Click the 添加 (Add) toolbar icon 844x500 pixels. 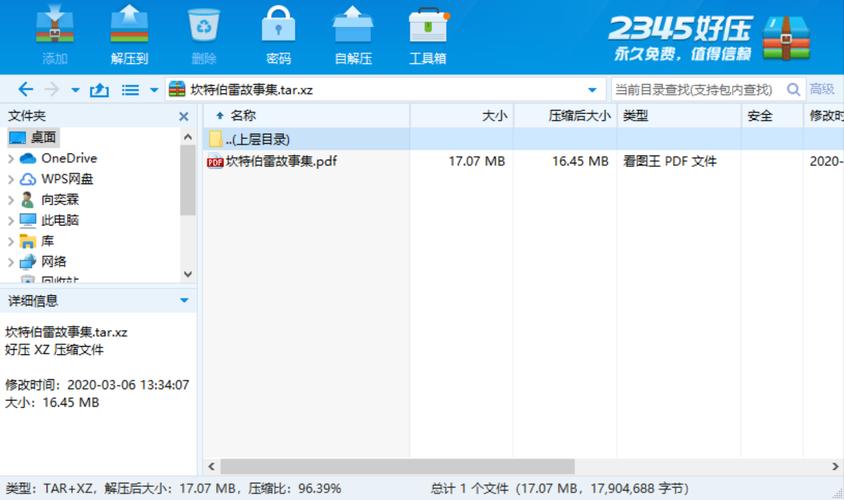coord(55,25)
